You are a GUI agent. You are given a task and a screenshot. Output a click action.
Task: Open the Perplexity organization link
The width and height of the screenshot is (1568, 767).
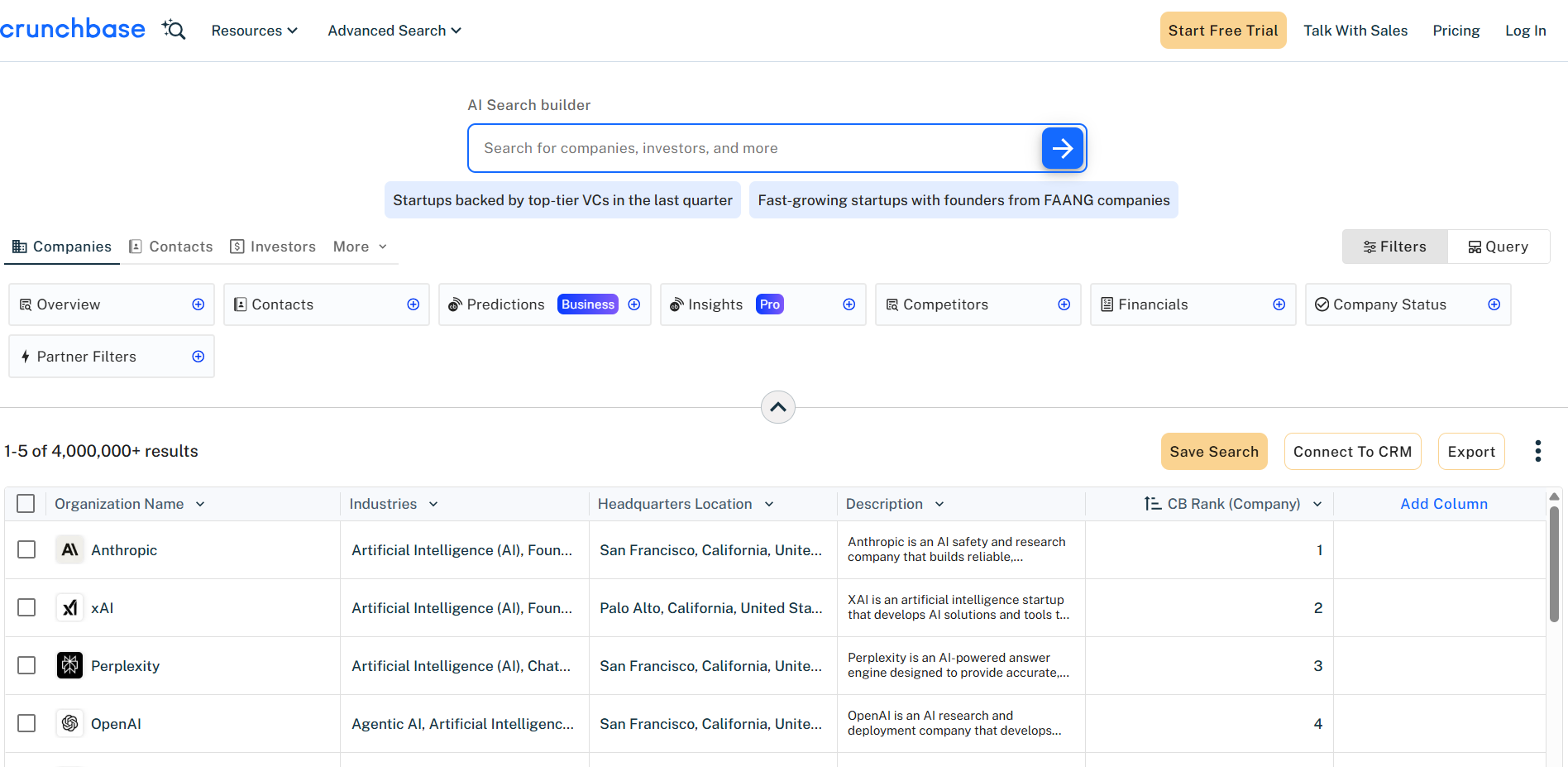[125, 666]
